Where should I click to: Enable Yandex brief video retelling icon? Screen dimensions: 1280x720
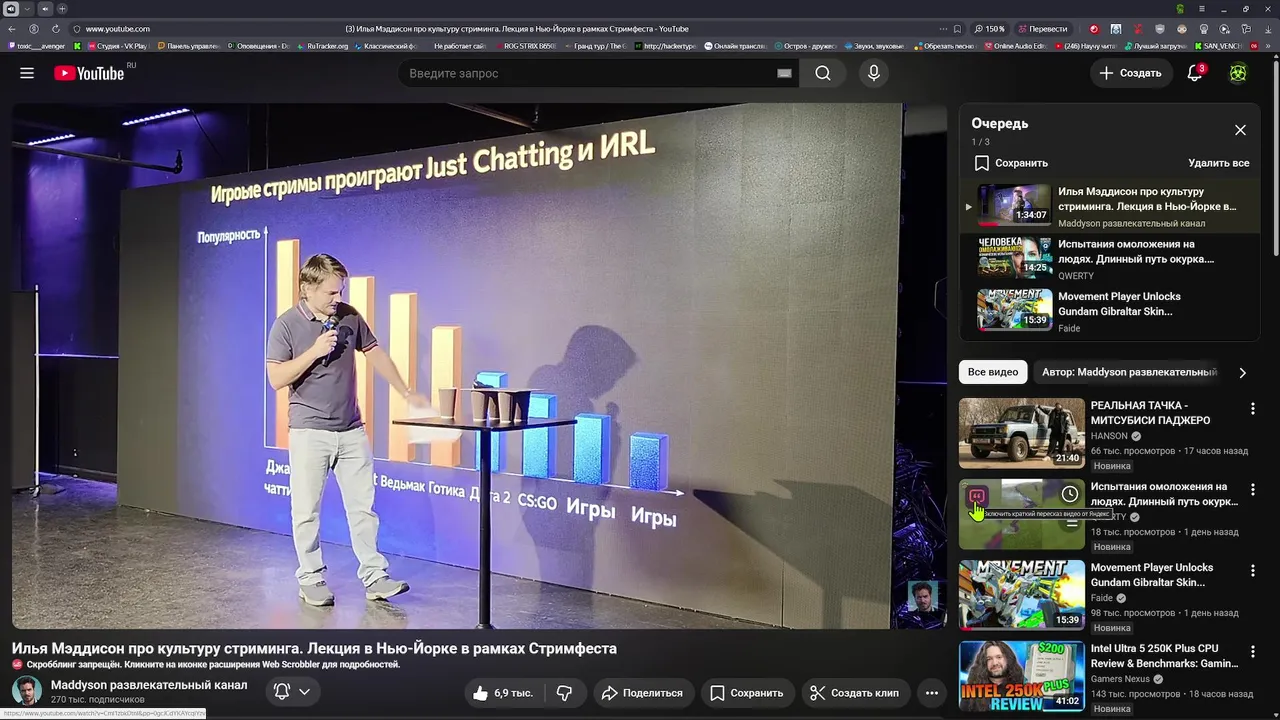tap(977, 495)
